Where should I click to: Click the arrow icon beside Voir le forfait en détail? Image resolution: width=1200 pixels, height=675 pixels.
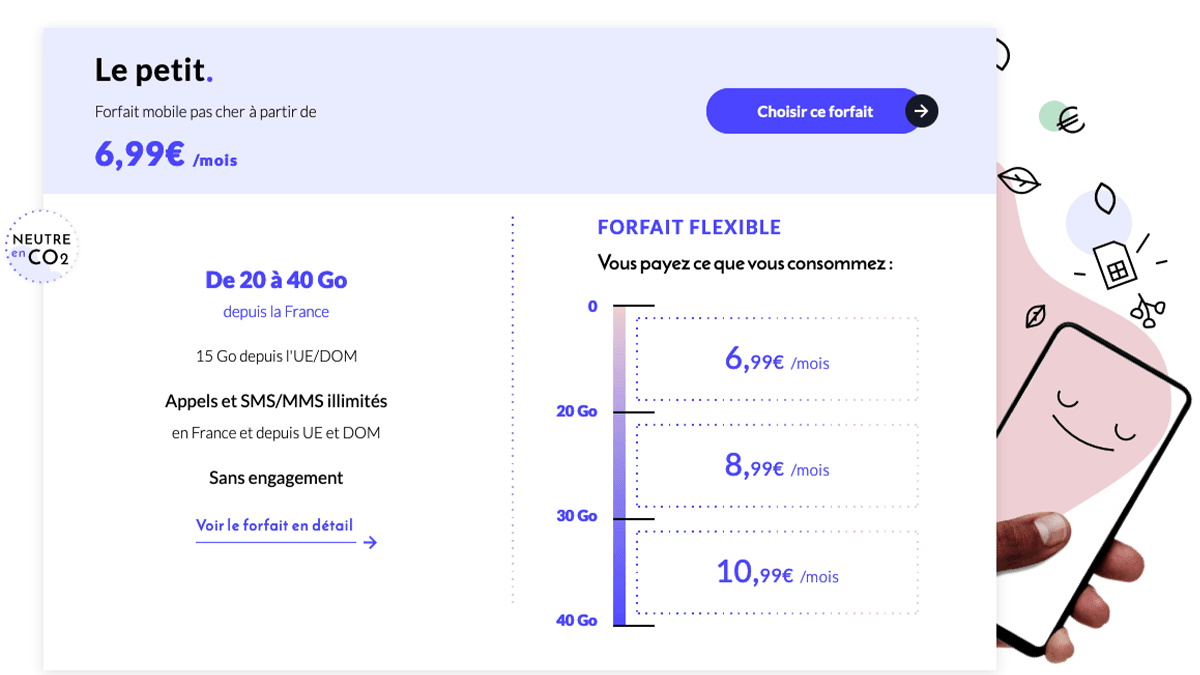tap(371, 541)
